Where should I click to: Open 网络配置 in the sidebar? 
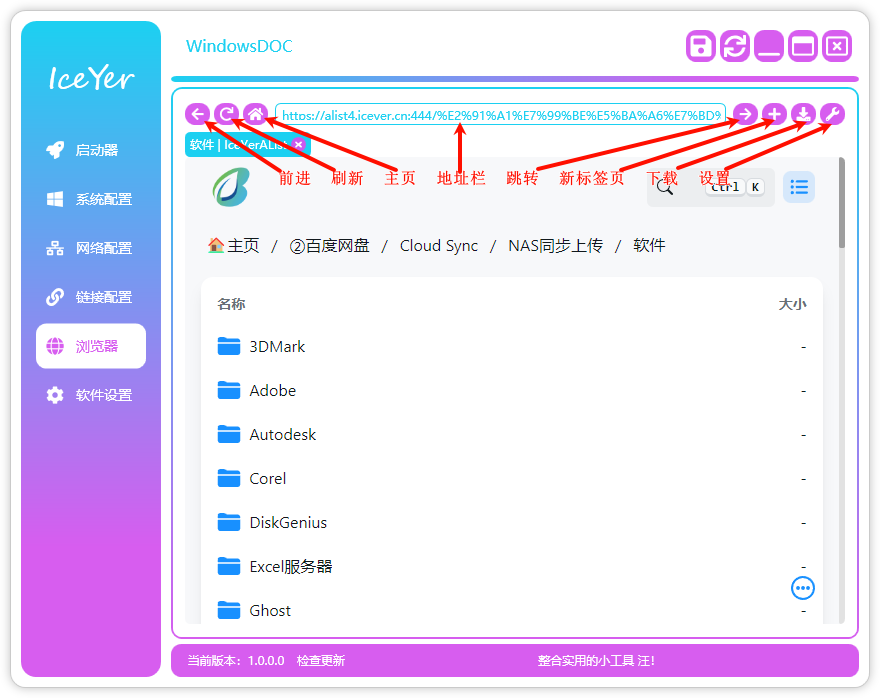pos(91,247)
